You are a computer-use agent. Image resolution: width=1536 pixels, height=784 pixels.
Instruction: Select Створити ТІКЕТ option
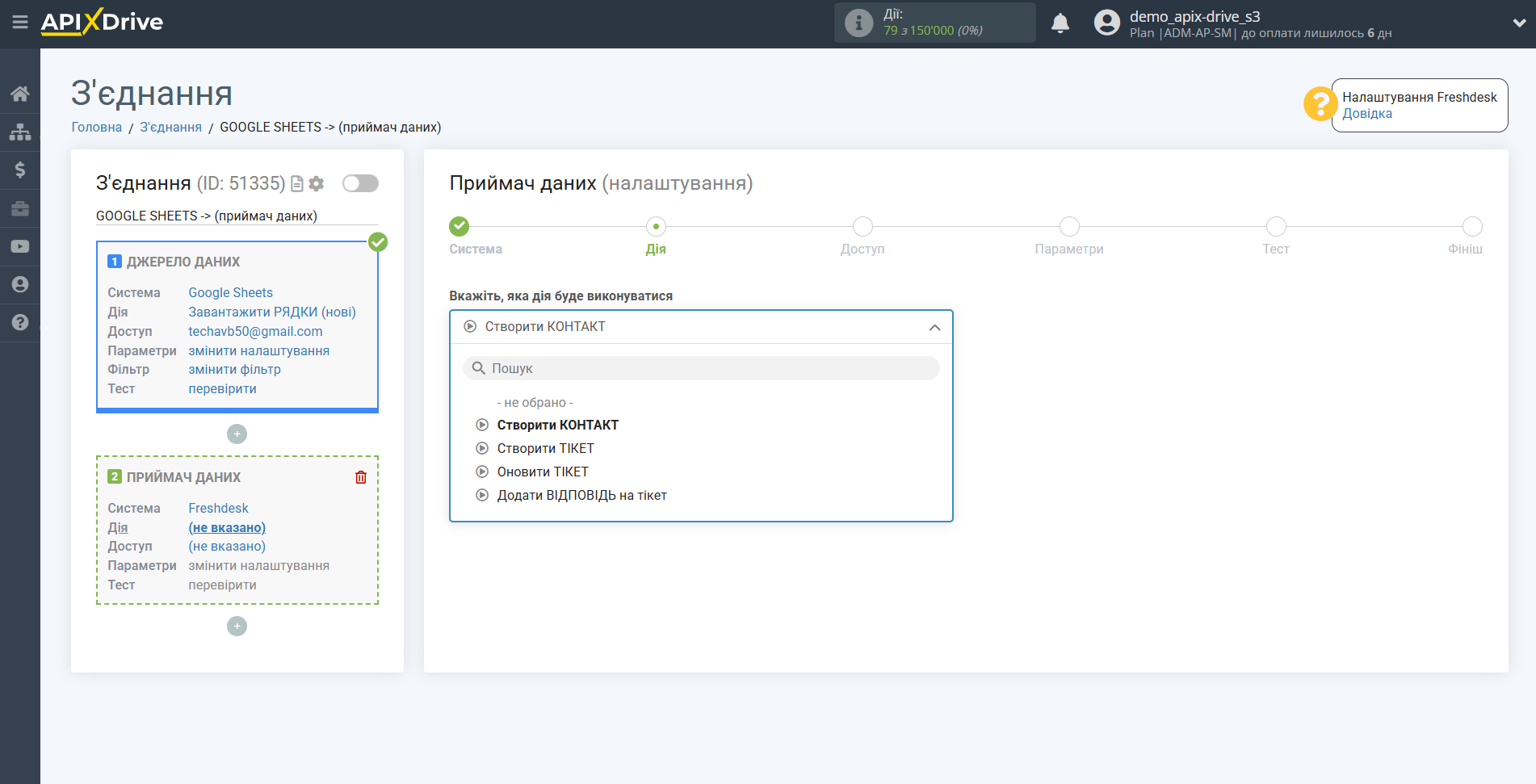(x=545, y=449)
